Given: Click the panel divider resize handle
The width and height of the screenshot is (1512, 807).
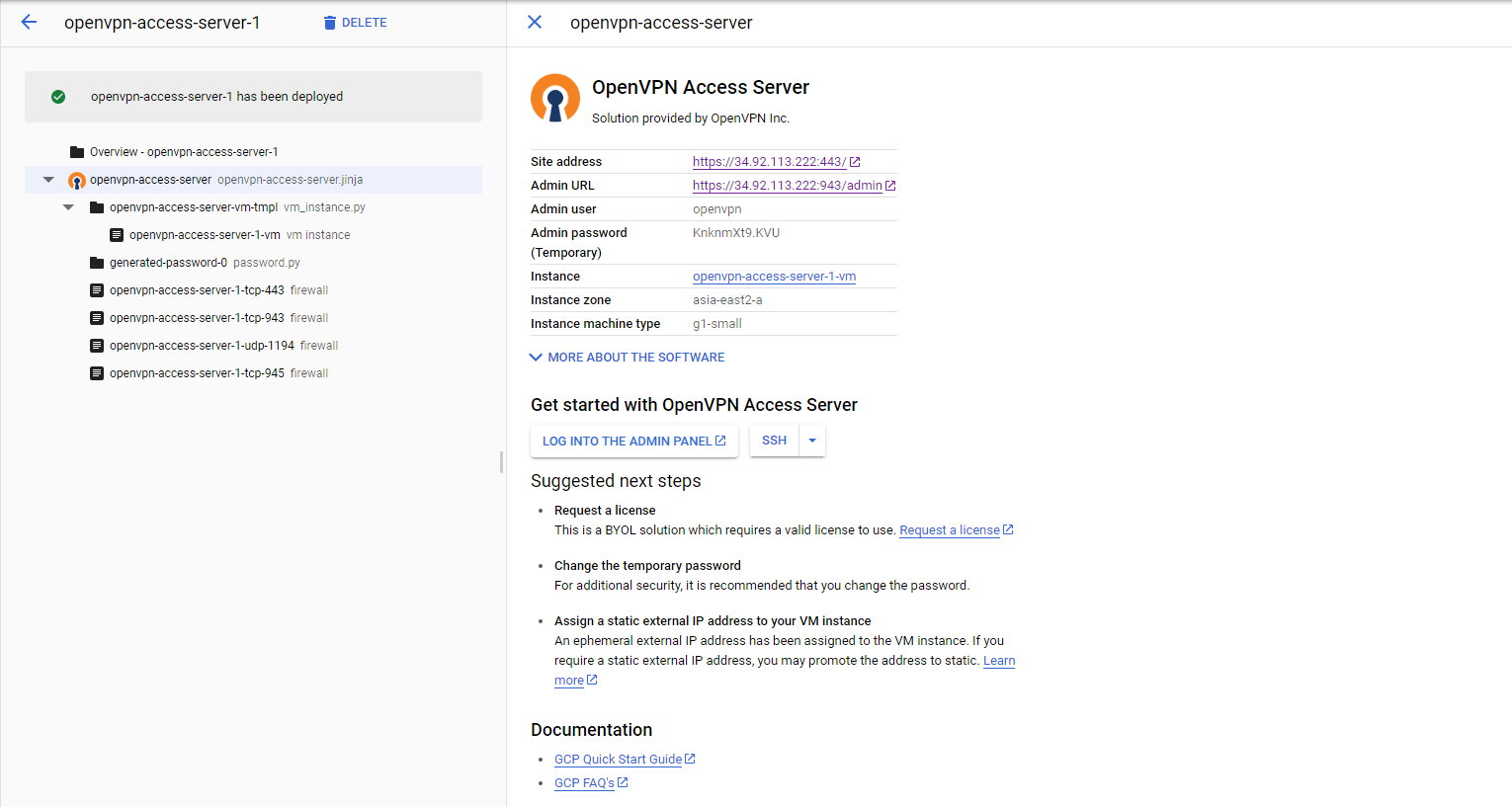Looking at the screenshot, I should tap(502, 461).
